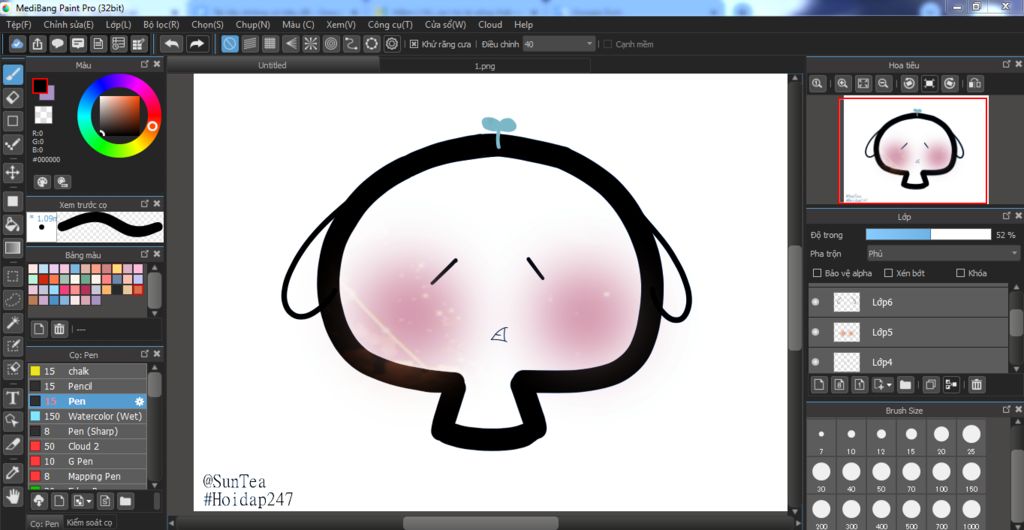Click the black foreground color swatch
This screenshot has width=1024, height=530.
pos(40,86)
